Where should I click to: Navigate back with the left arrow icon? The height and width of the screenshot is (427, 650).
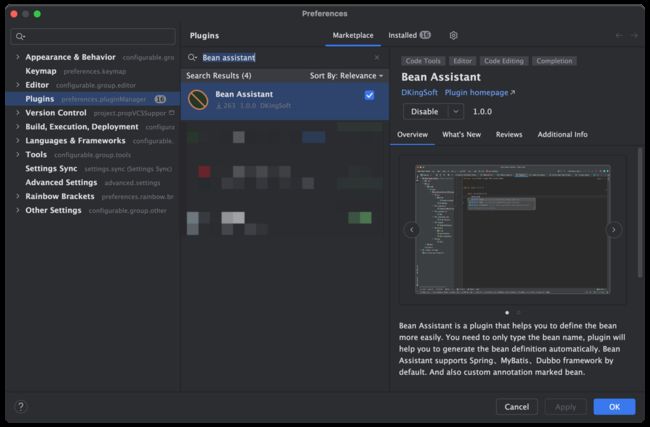[619, 36]
